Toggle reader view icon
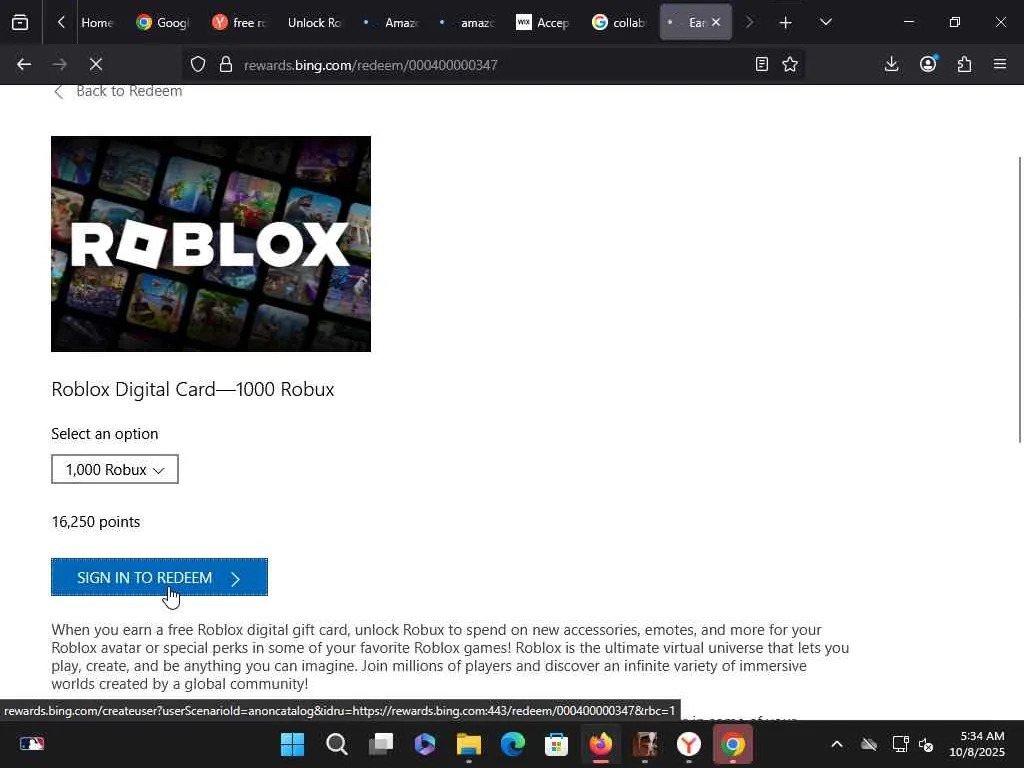 761,64
